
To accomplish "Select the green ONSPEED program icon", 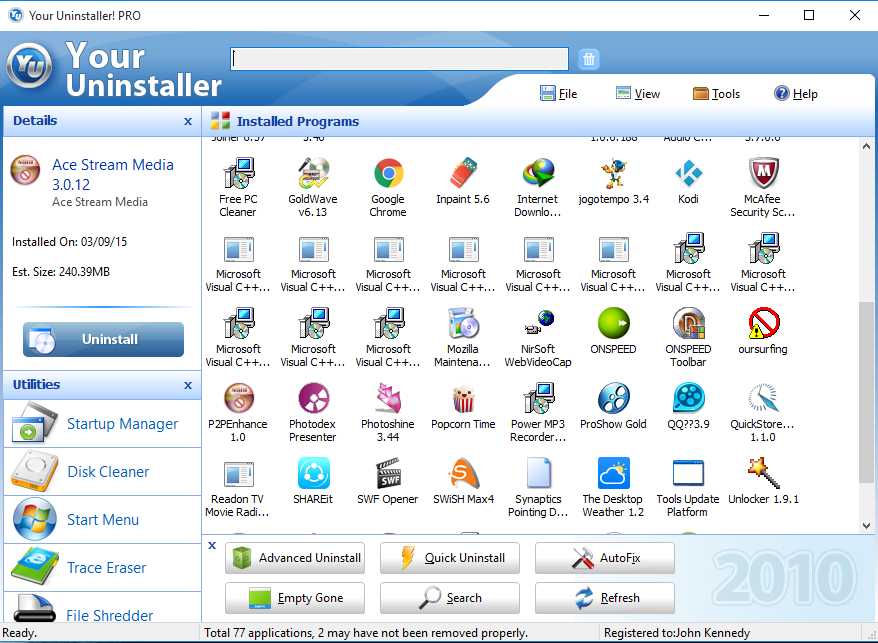I will (x=613, y=323).
